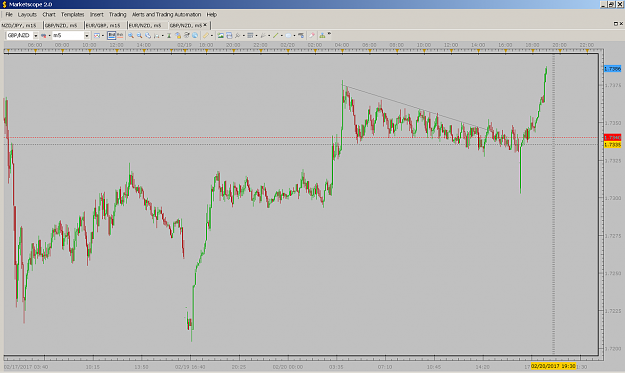Click the grid list icon in toolbar

[250, 35]
